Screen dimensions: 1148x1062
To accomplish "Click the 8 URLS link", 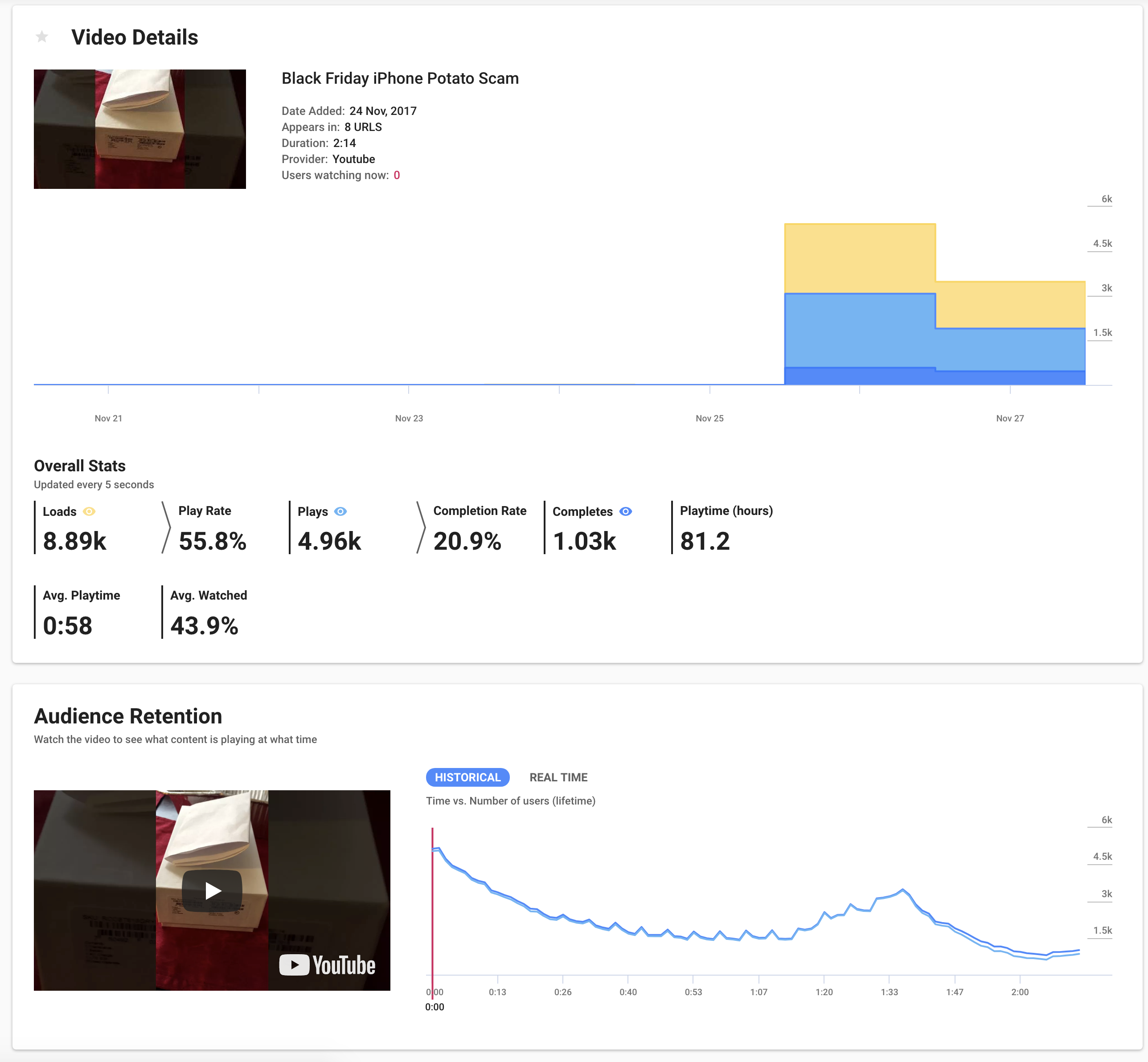I will (363, 127).
